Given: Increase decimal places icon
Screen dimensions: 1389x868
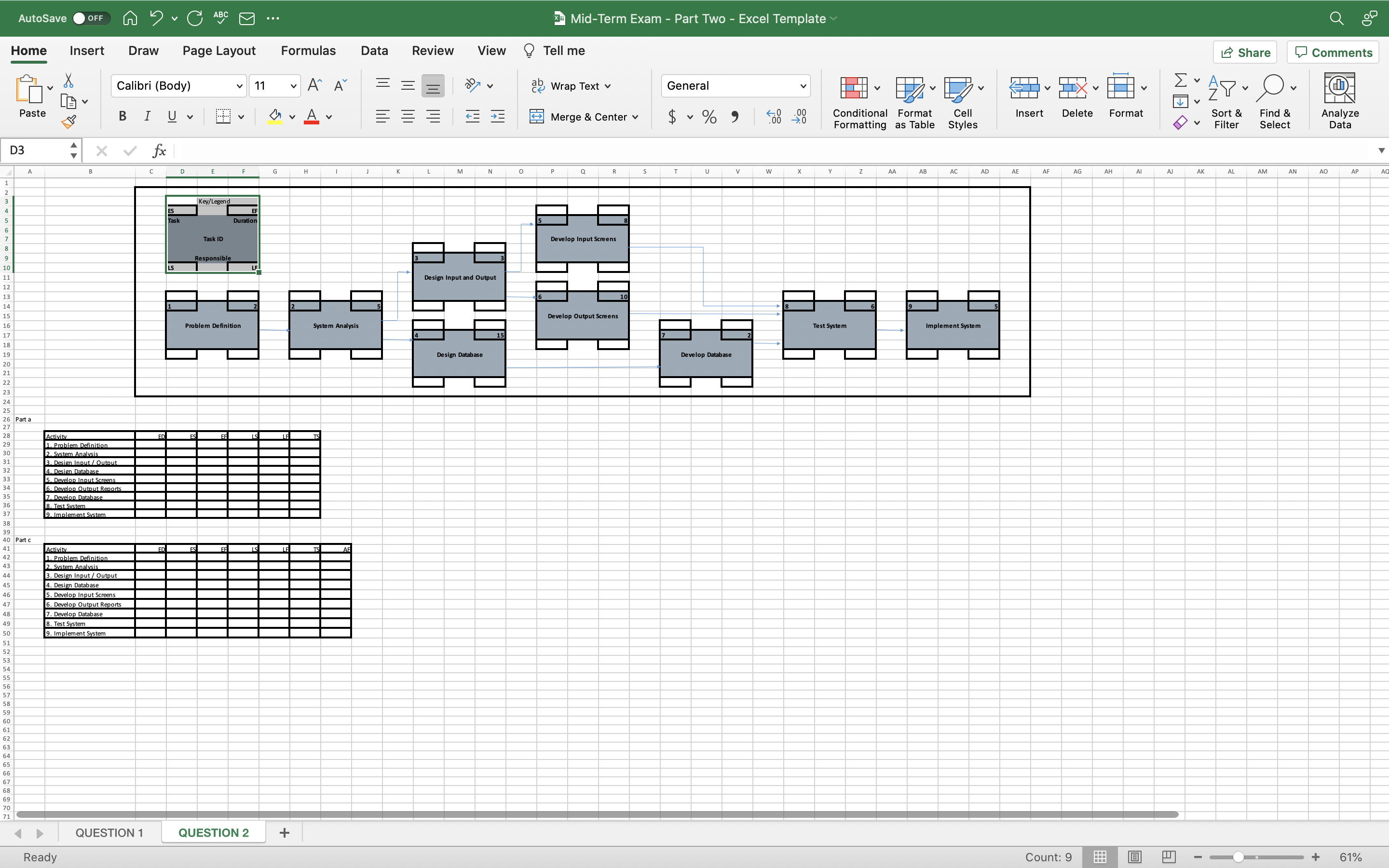Looking at the screenshot, I should point(774,117).
